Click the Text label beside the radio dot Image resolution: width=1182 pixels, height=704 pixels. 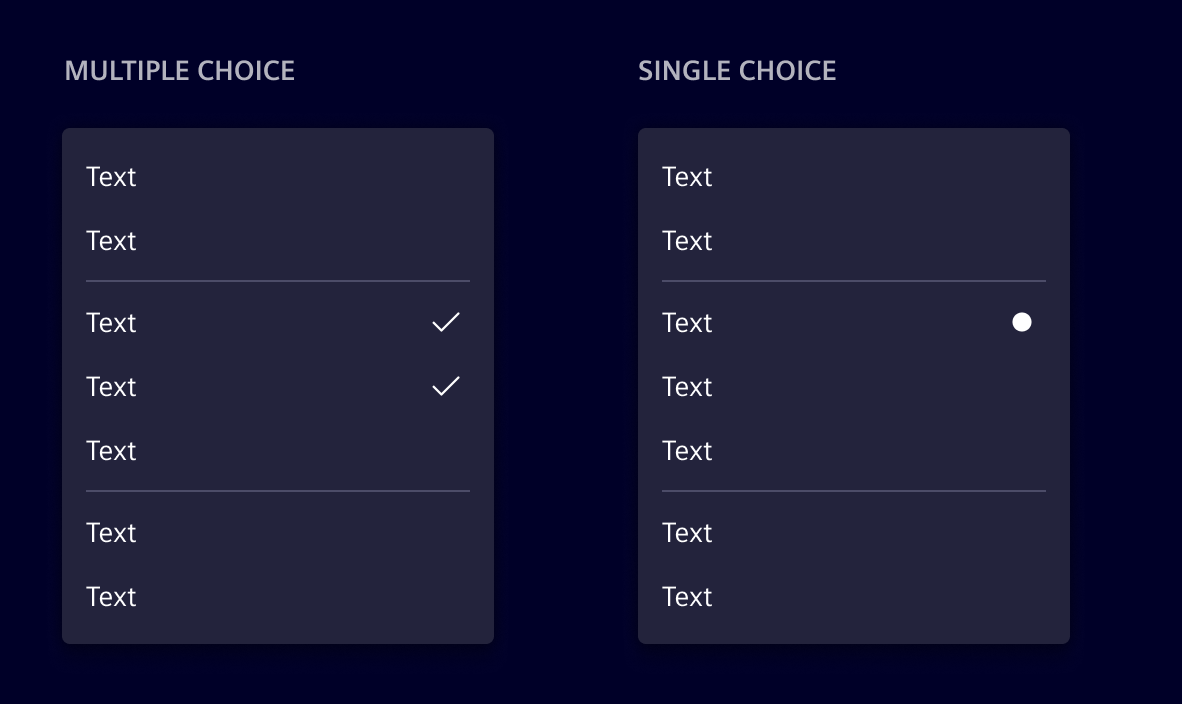point(687,323)
